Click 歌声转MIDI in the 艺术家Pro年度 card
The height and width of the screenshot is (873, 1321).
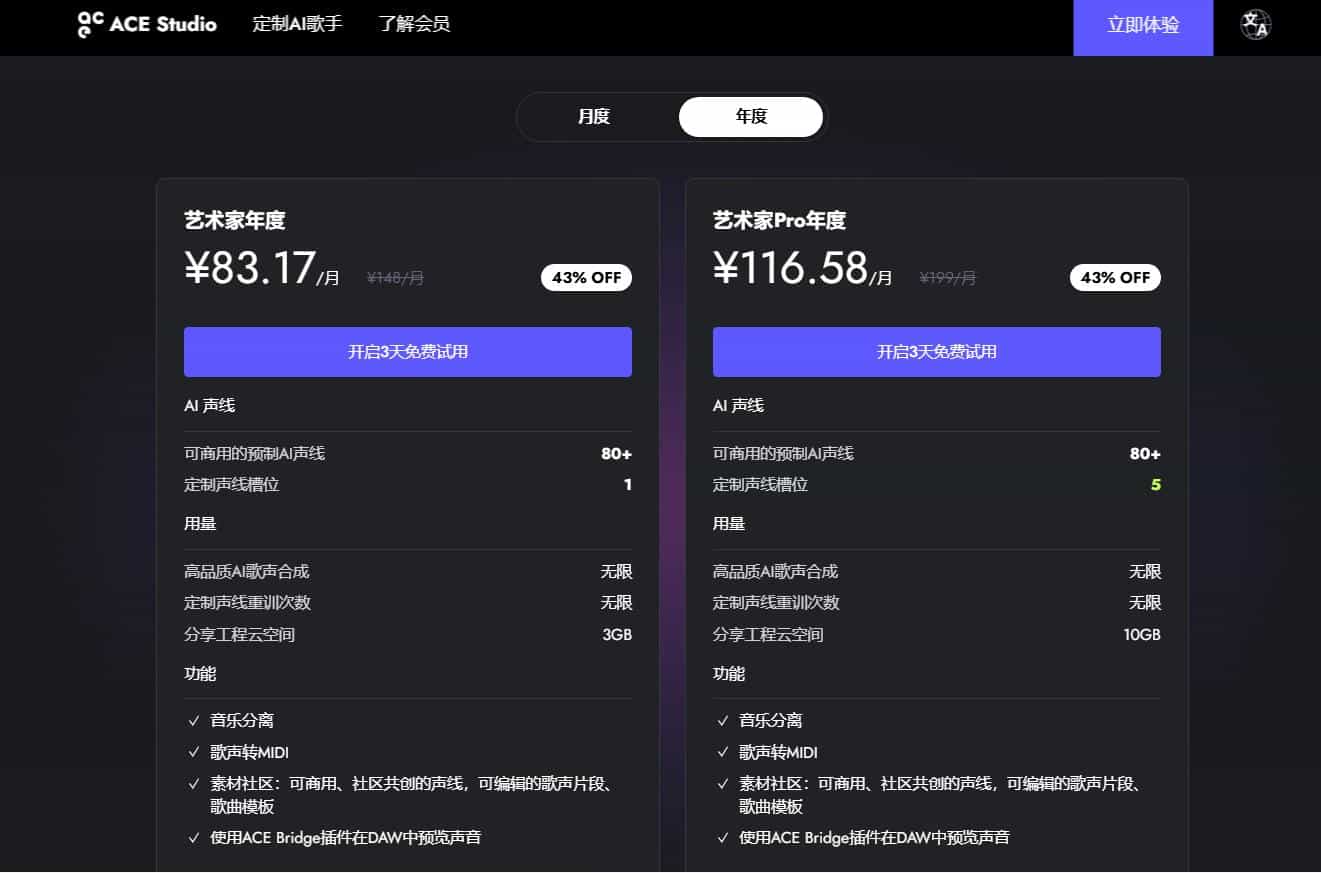pyautogui.click(x=779, y=753)
